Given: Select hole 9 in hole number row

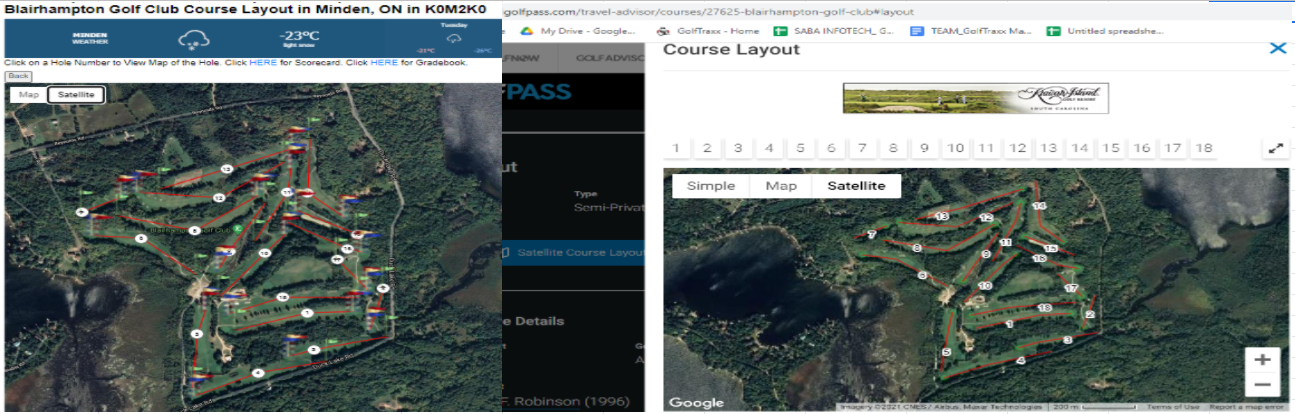Looking at the screenshot, I should click(x=924, y=148).
